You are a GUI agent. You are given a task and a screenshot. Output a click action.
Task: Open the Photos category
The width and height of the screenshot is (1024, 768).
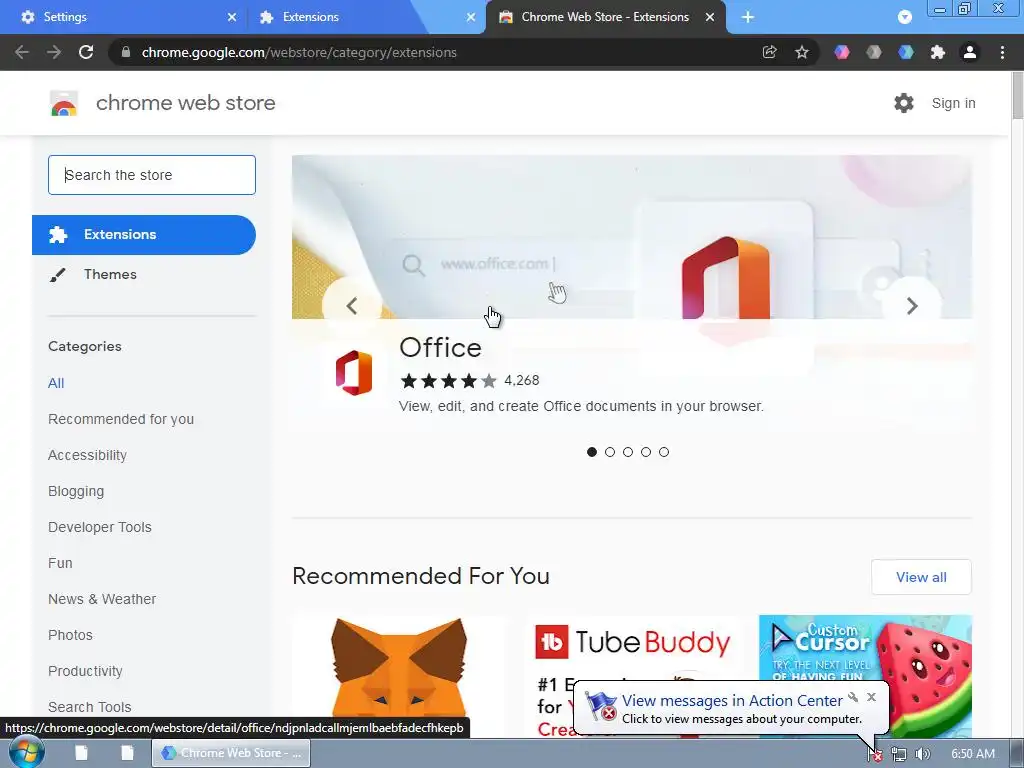(71, 635)
